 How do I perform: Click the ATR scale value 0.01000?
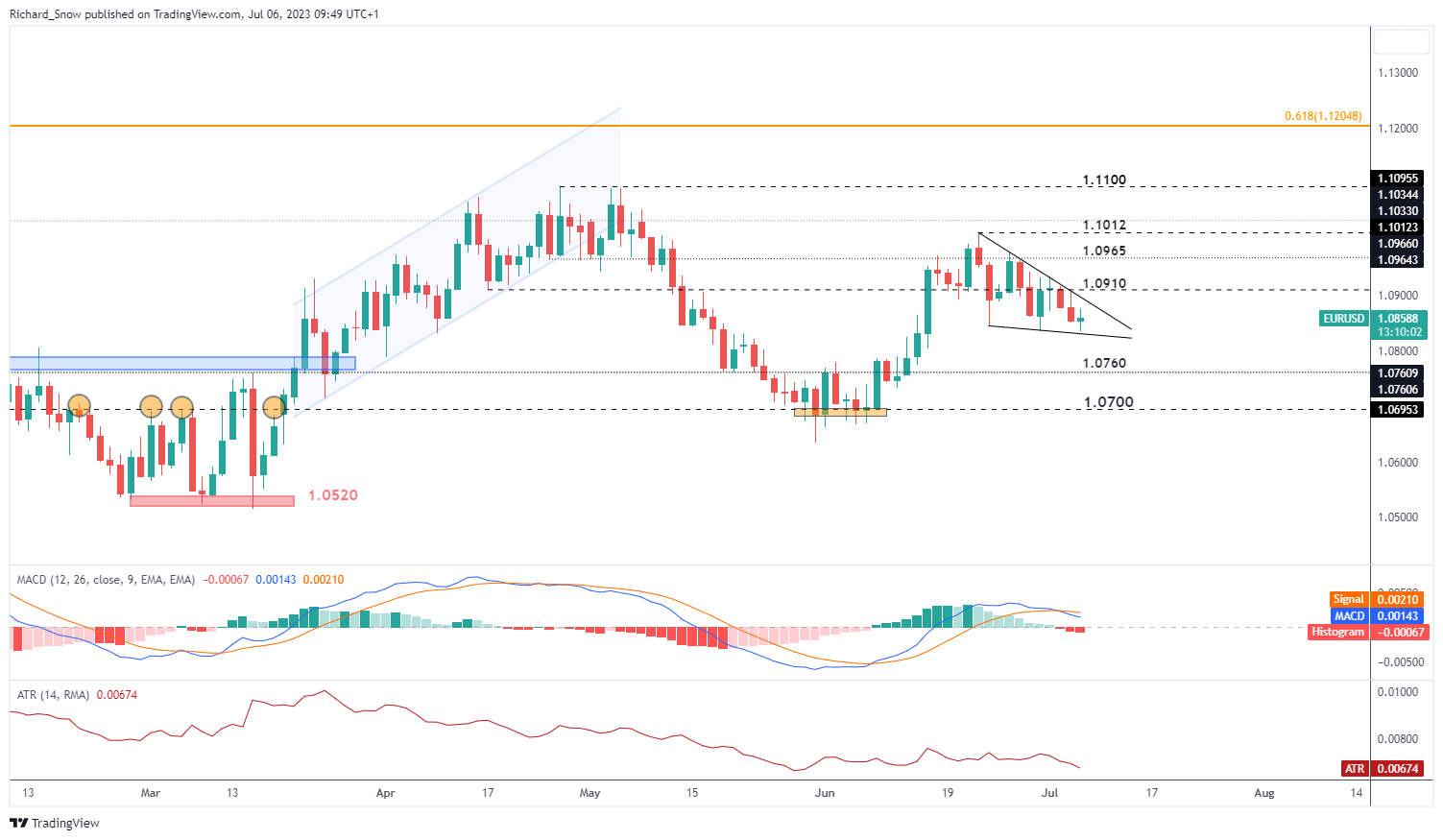click(1398, 692)
